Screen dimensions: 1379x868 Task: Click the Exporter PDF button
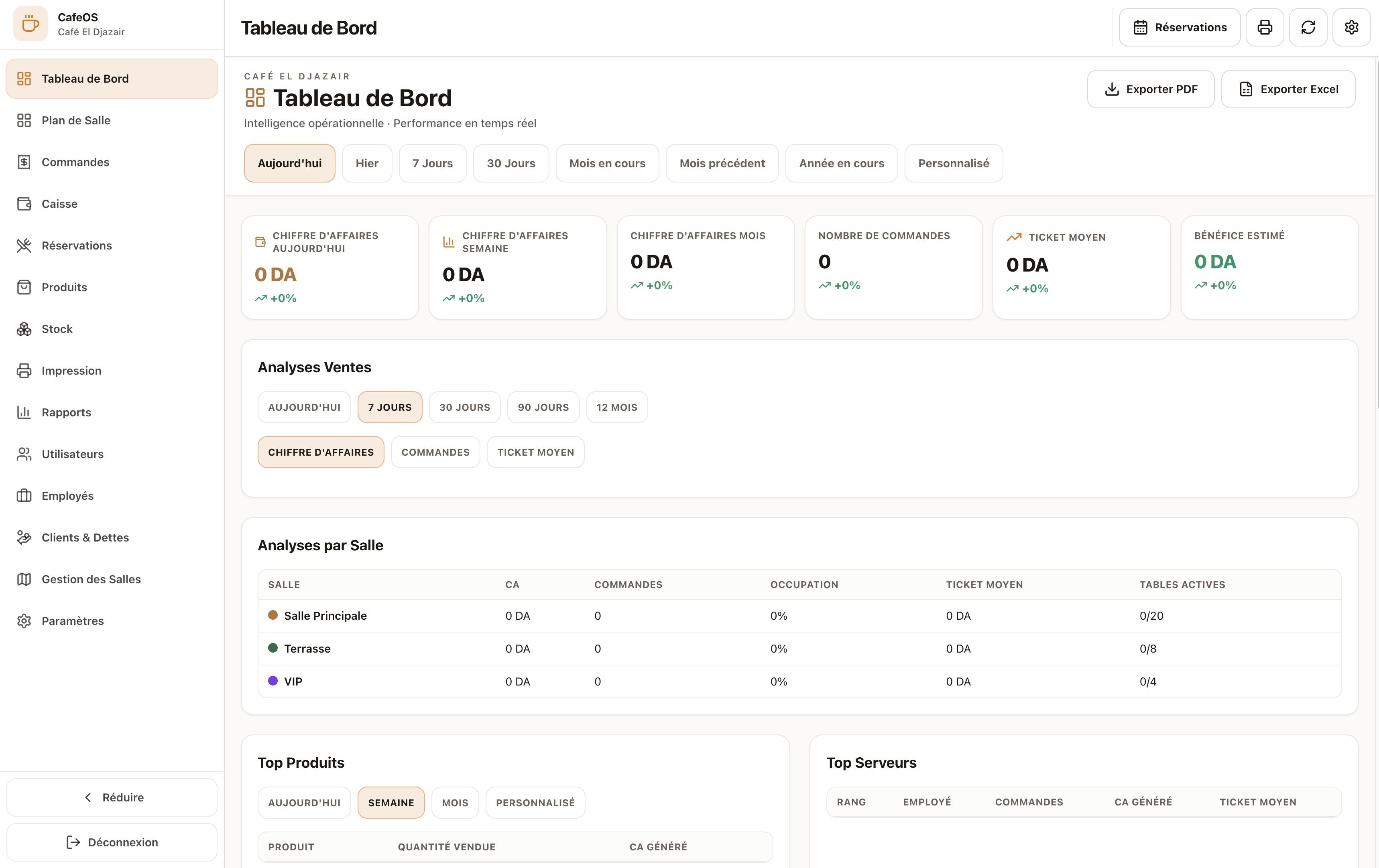1151,89
